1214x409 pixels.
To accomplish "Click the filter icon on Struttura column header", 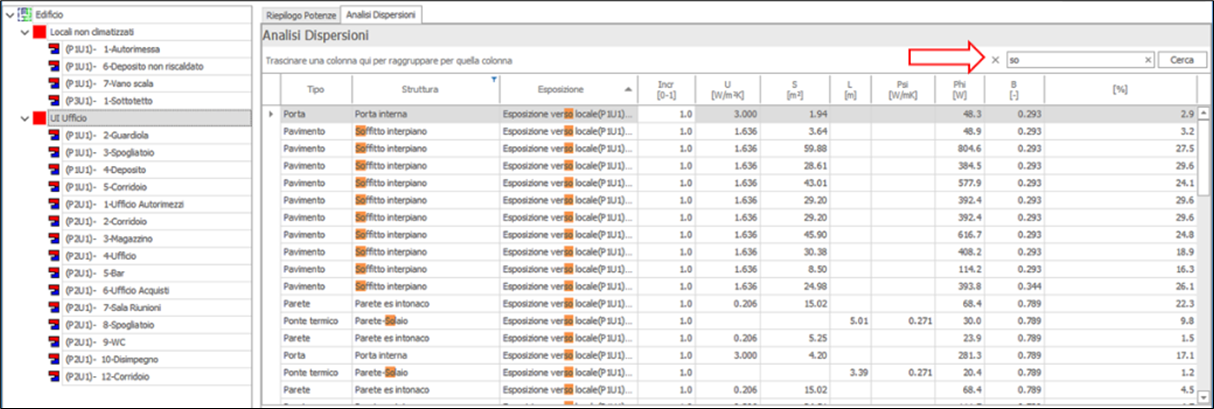I will [493, 82].
